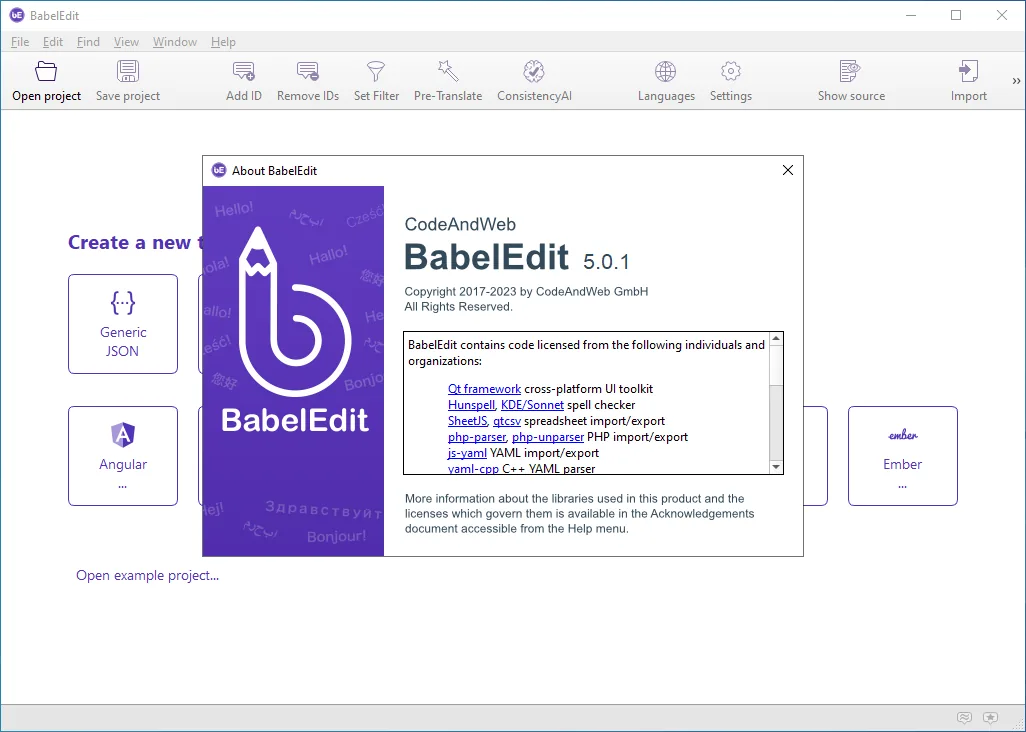This screenshot has width=1026, height=732.
Task: Choose the Generic JSON project card
Action: (123, 324)
